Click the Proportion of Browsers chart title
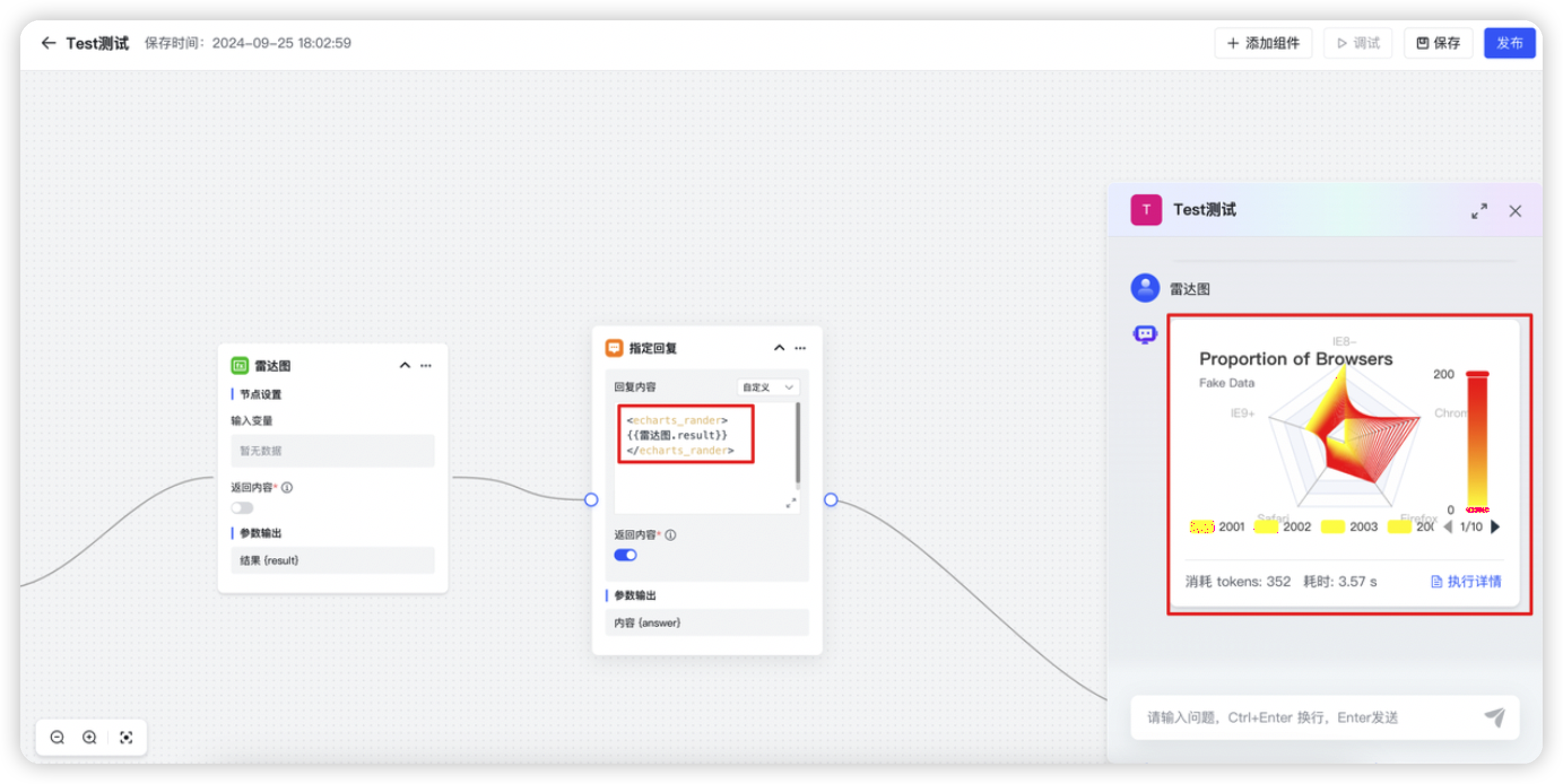 pos(1296,359)
